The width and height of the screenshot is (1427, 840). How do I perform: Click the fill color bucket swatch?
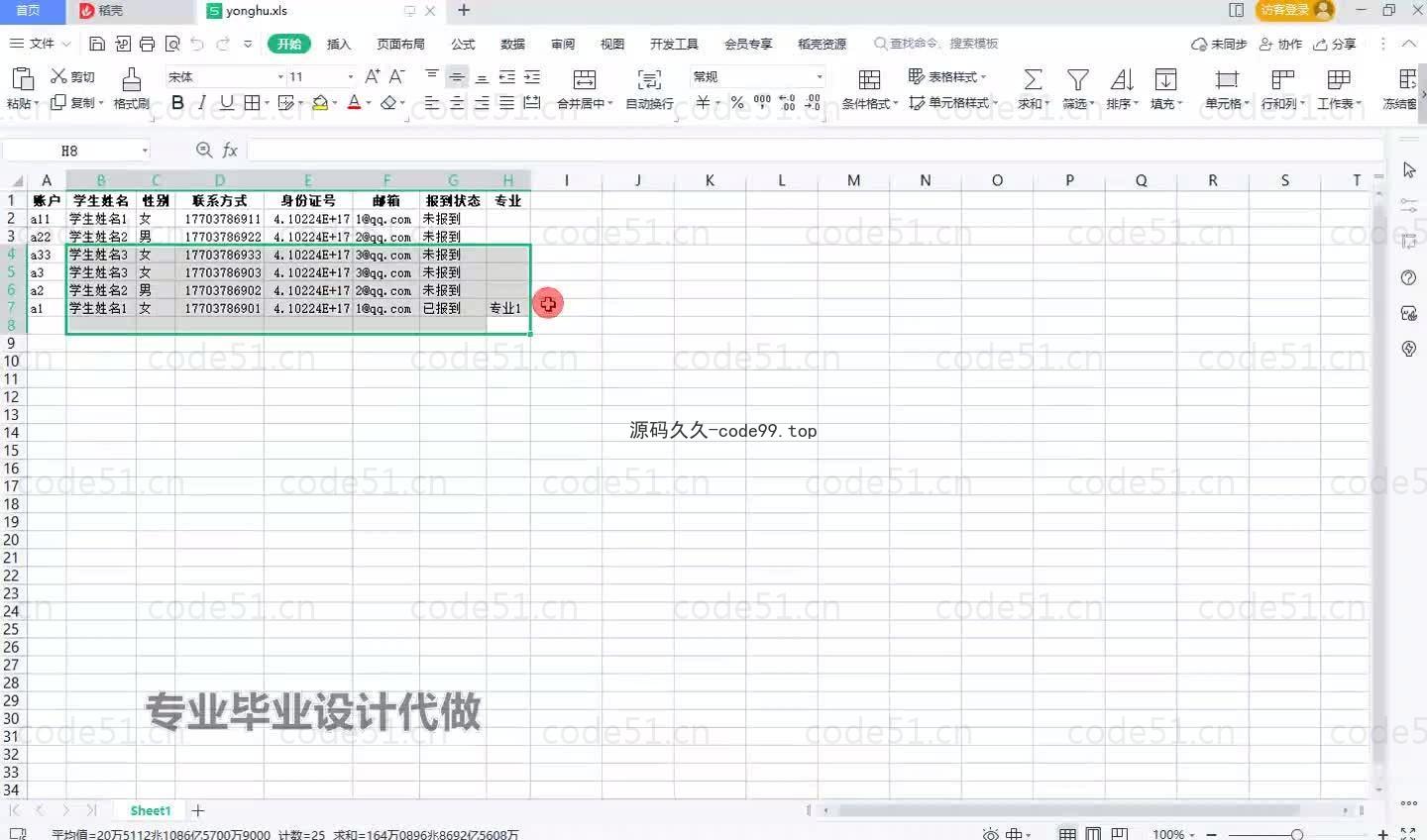click(x=320, y=102)
